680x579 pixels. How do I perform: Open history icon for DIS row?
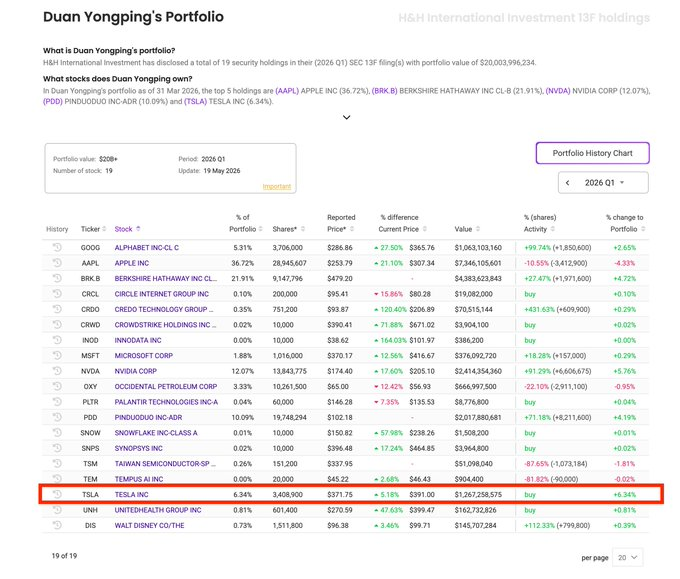57,525
